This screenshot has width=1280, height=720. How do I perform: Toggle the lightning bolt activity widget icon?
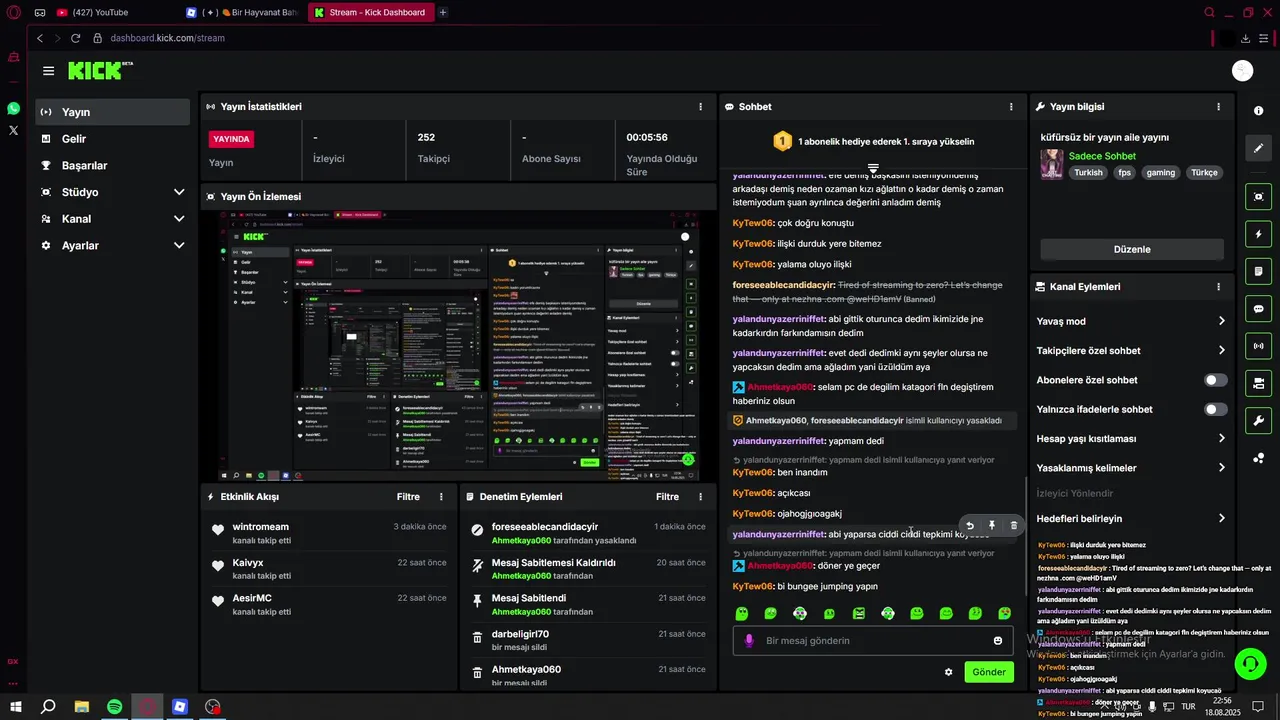click(1258, 234)
